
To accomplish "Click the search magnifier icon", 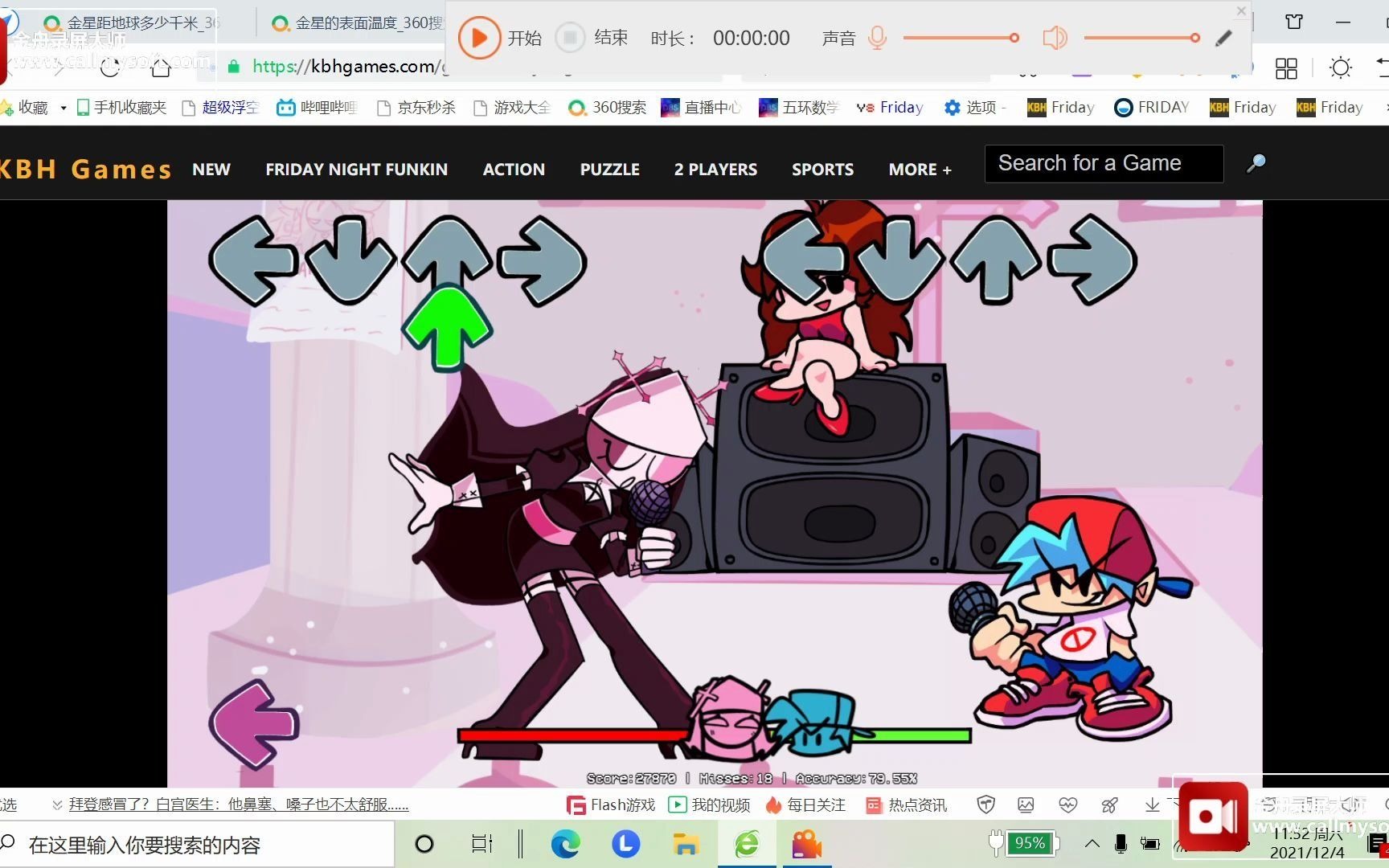I will click(x=1256, y=164).
